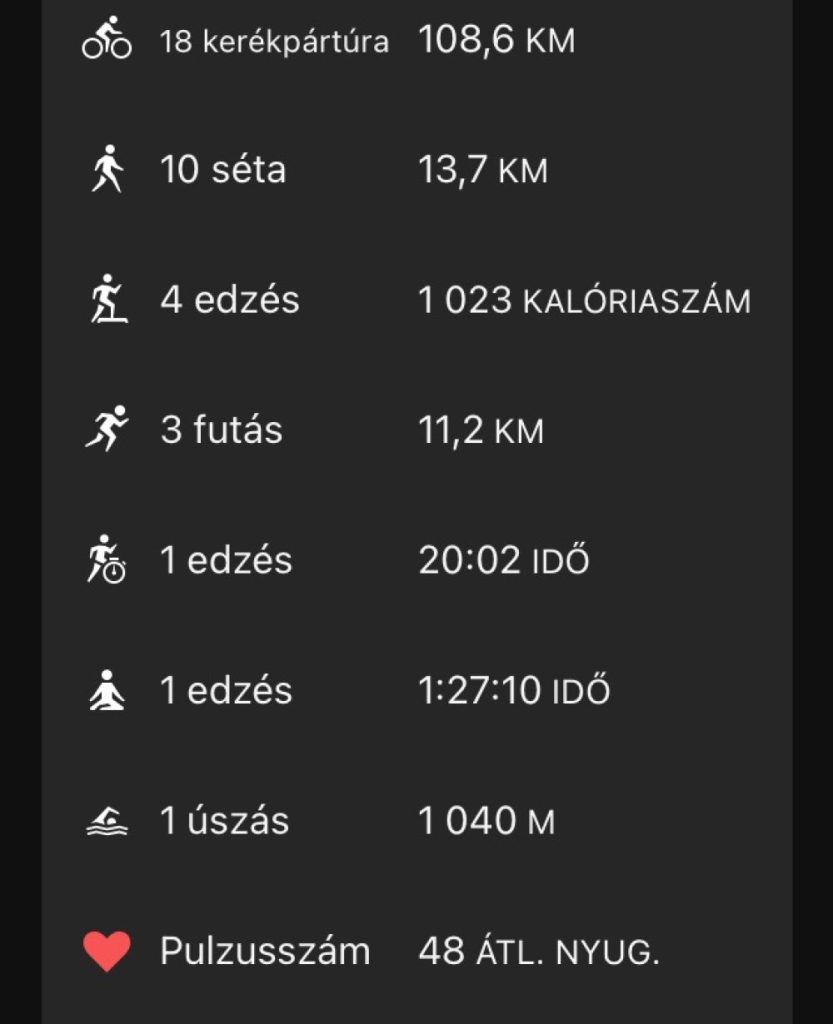Tap the 20:02 IDŐ duration
Screen dimensions: 833x1024
(x=504, y=561)
